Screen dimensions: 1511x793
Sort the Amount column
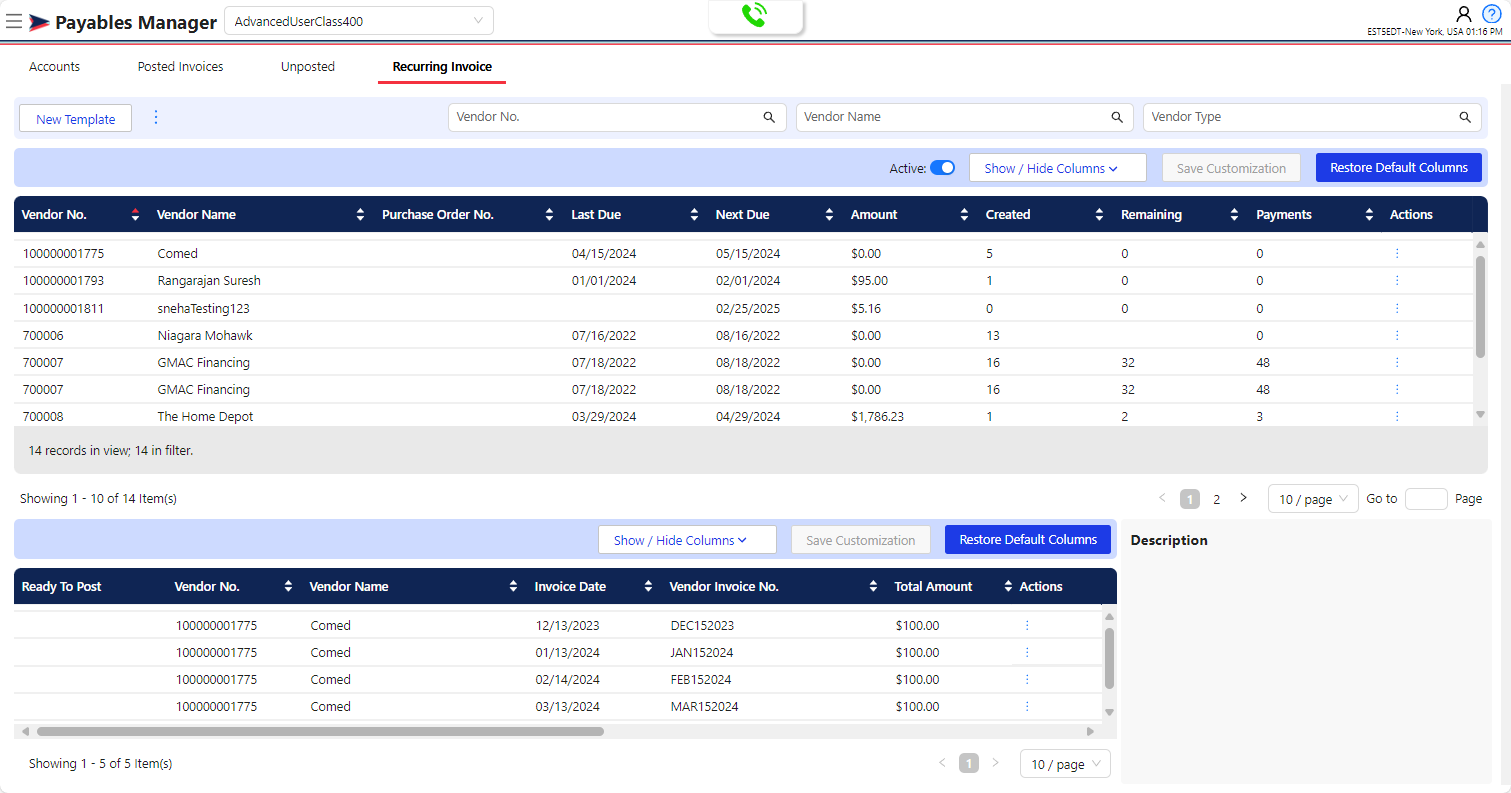click(x=964, y=214)
